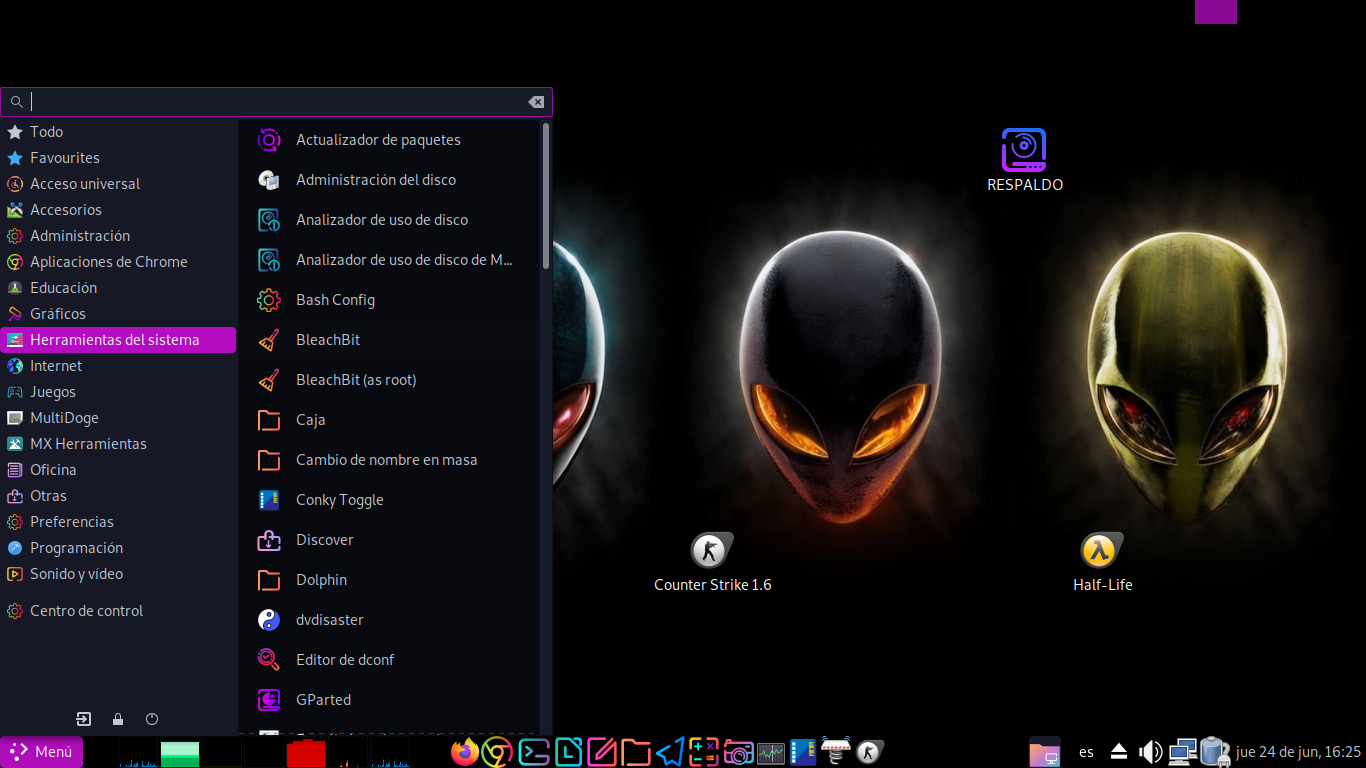Open the volume speaker tray icon

1151,752
